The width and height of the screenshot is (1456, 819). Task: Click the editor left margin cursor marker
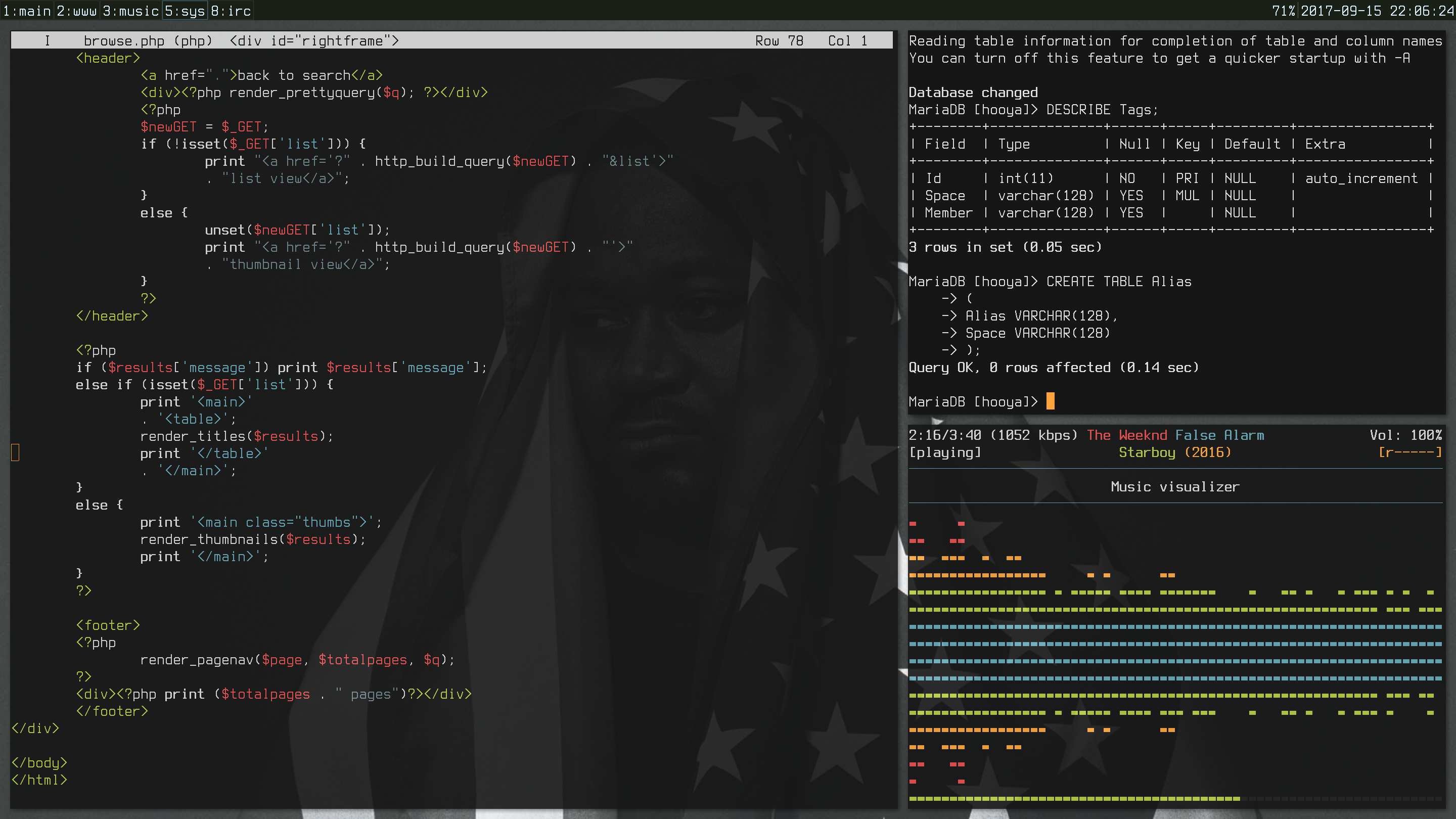coord(15,452)
